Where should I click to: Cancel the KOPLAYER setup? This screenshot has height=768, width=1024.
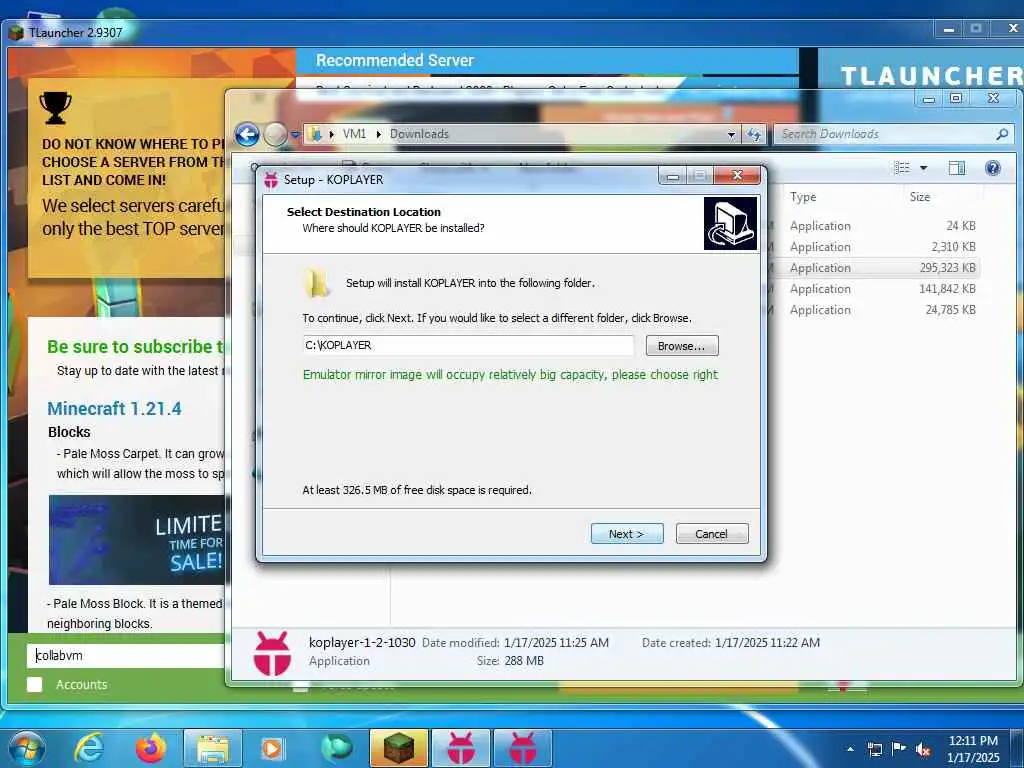tap(712, 534)
